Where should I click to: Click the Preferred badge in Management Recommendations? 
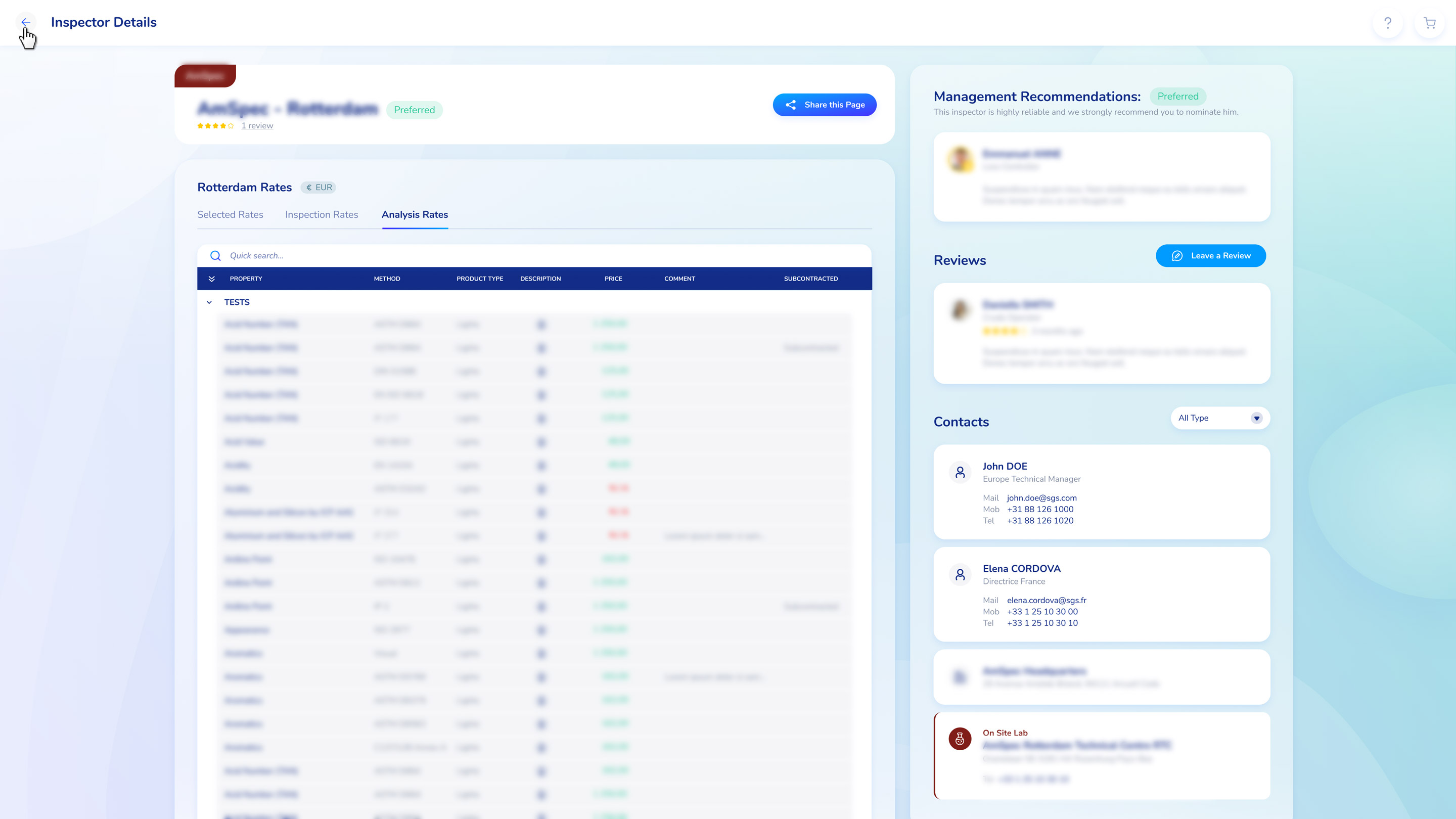[x=1178, y=96]
